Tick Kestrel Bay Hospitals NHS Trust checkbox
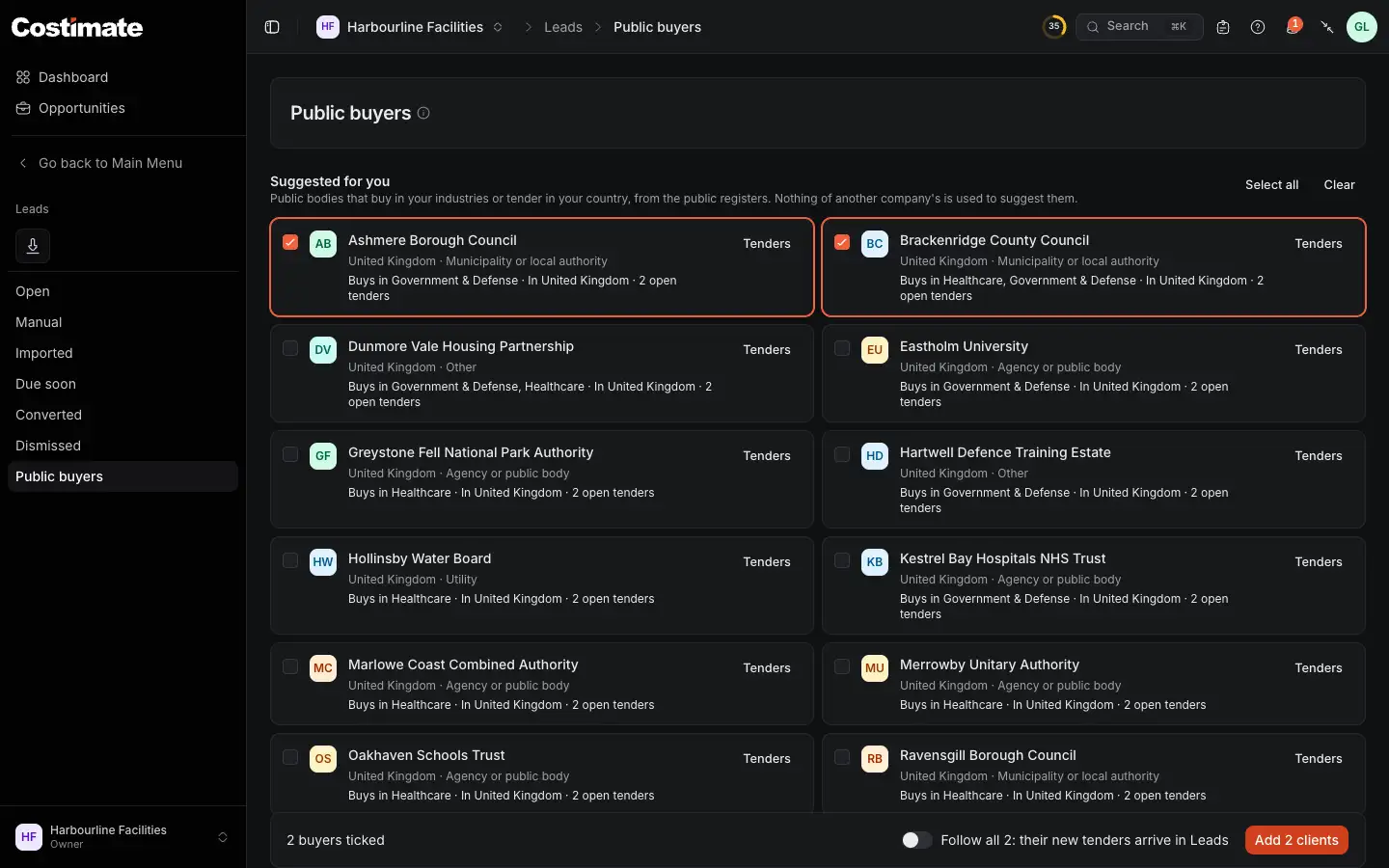Screen dimensions: 1389x868 (x=842, y=560)
